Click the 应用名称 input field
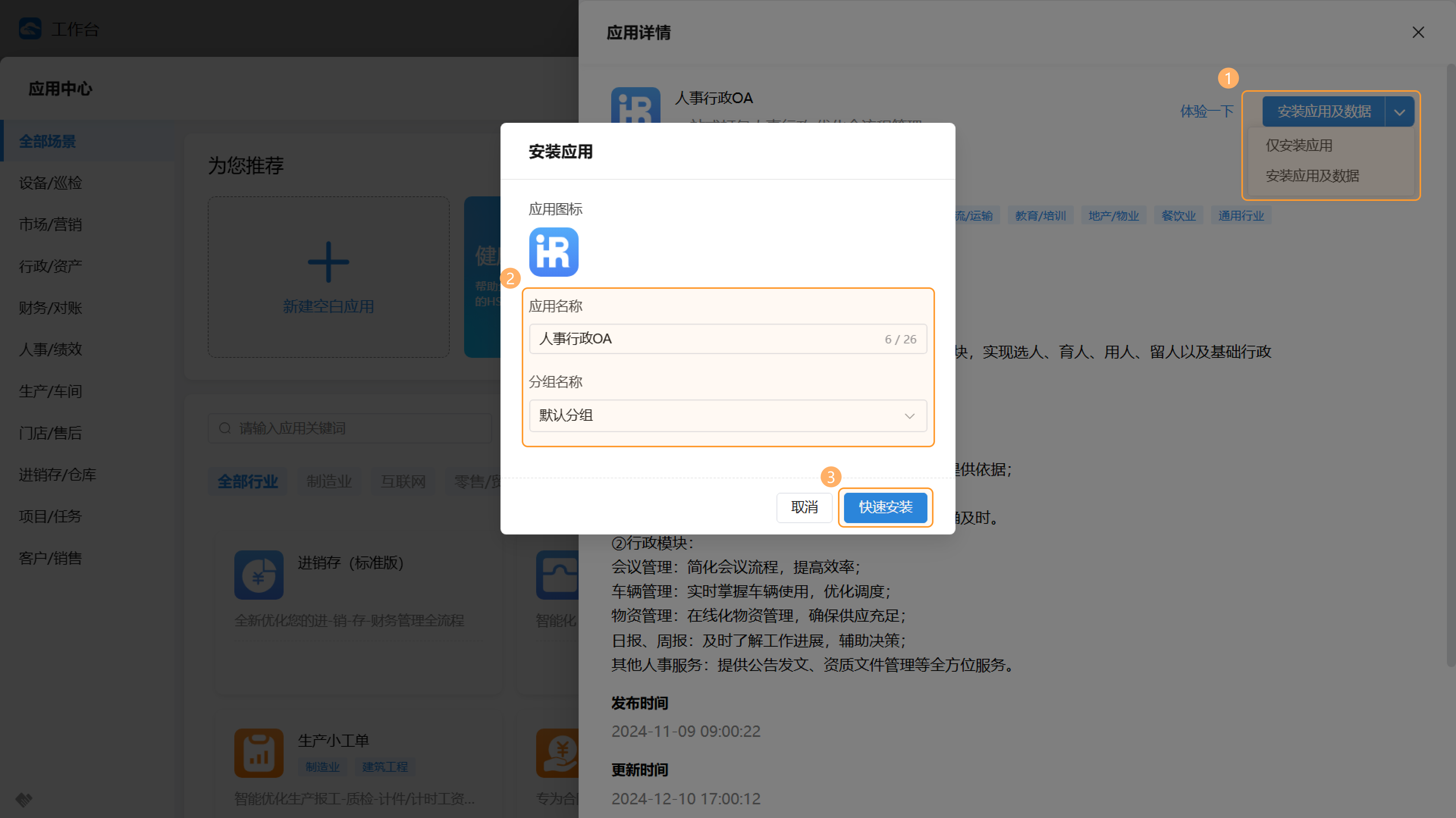1456x818 pixels. click(728, 339)
